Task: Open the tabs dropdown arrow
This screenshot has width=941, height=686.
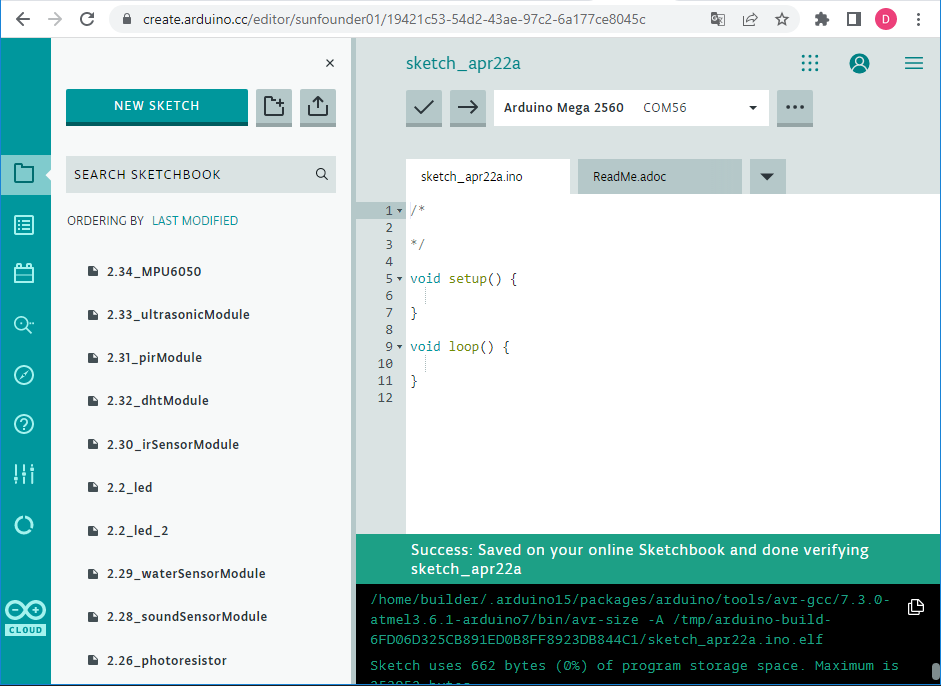Action: pyautogui.click(x=767, y=176)
